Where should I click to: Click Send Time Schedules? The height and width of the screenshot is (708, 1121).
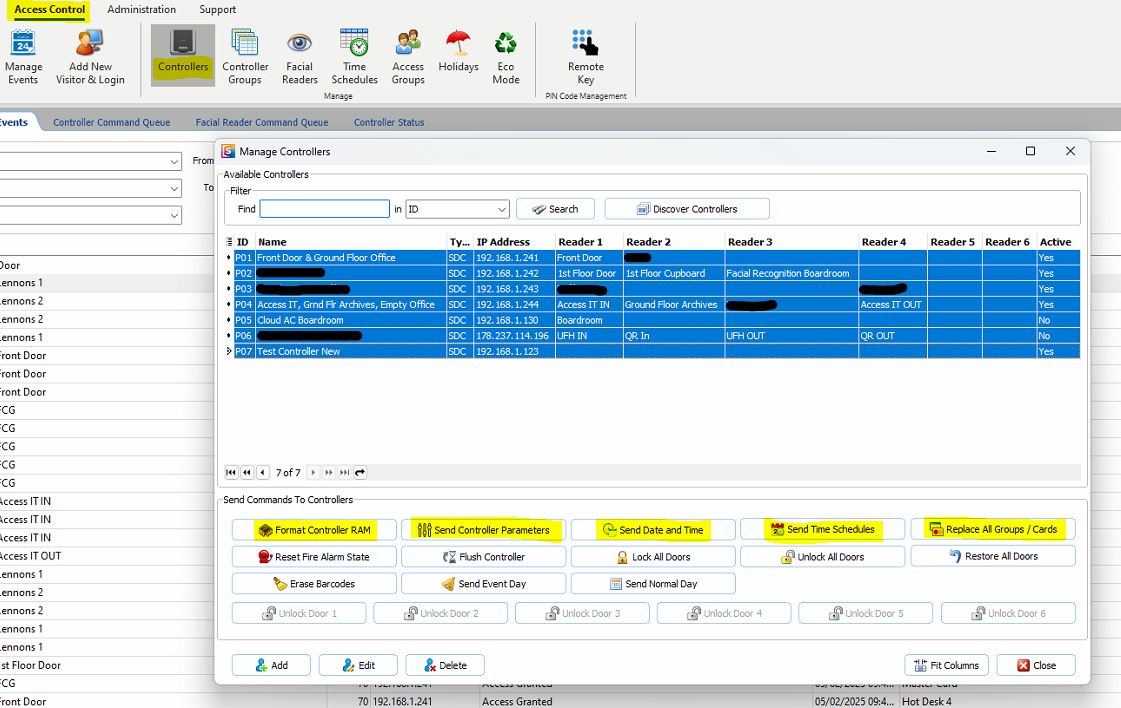[822, 529]
